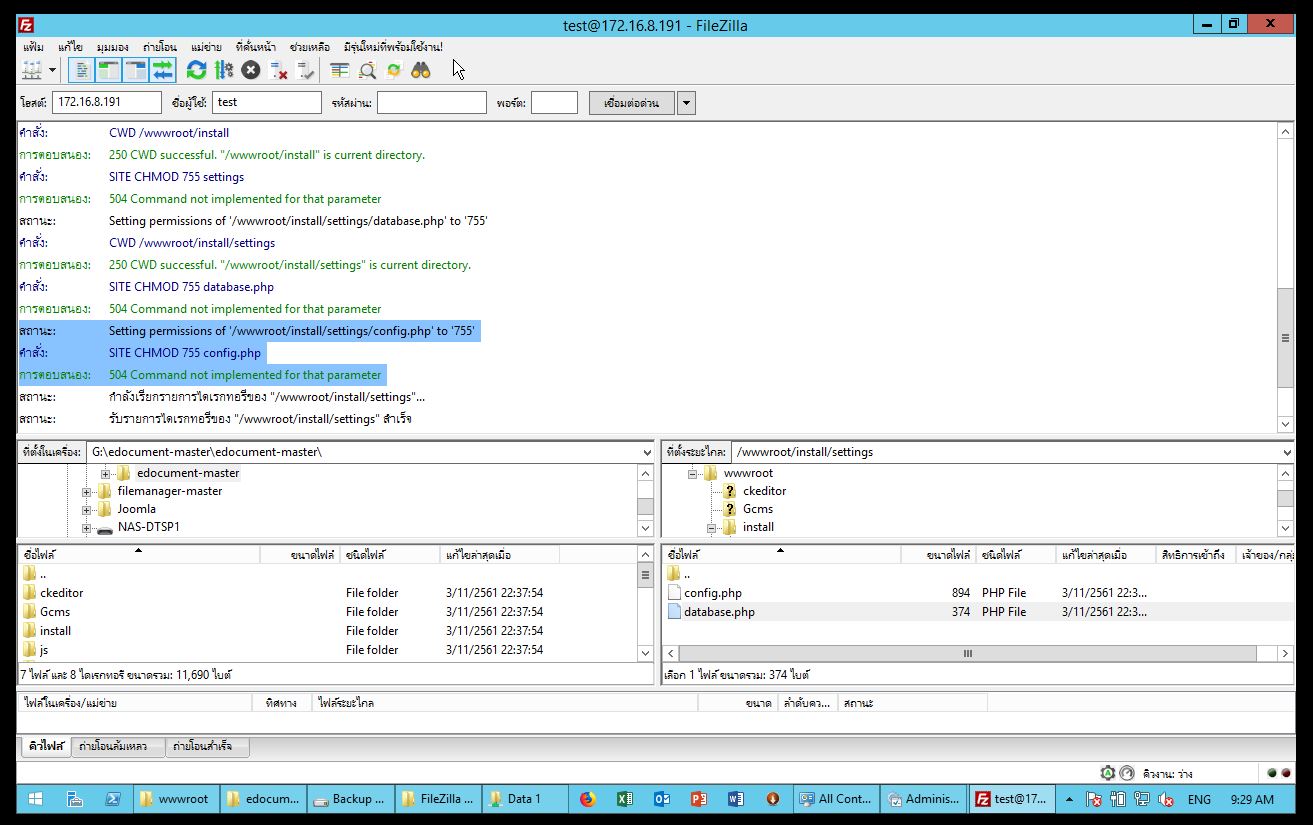
Task: Open the แม่ข่าย (Server) menu
Action: pyautogui.click(x=207, y=47)
